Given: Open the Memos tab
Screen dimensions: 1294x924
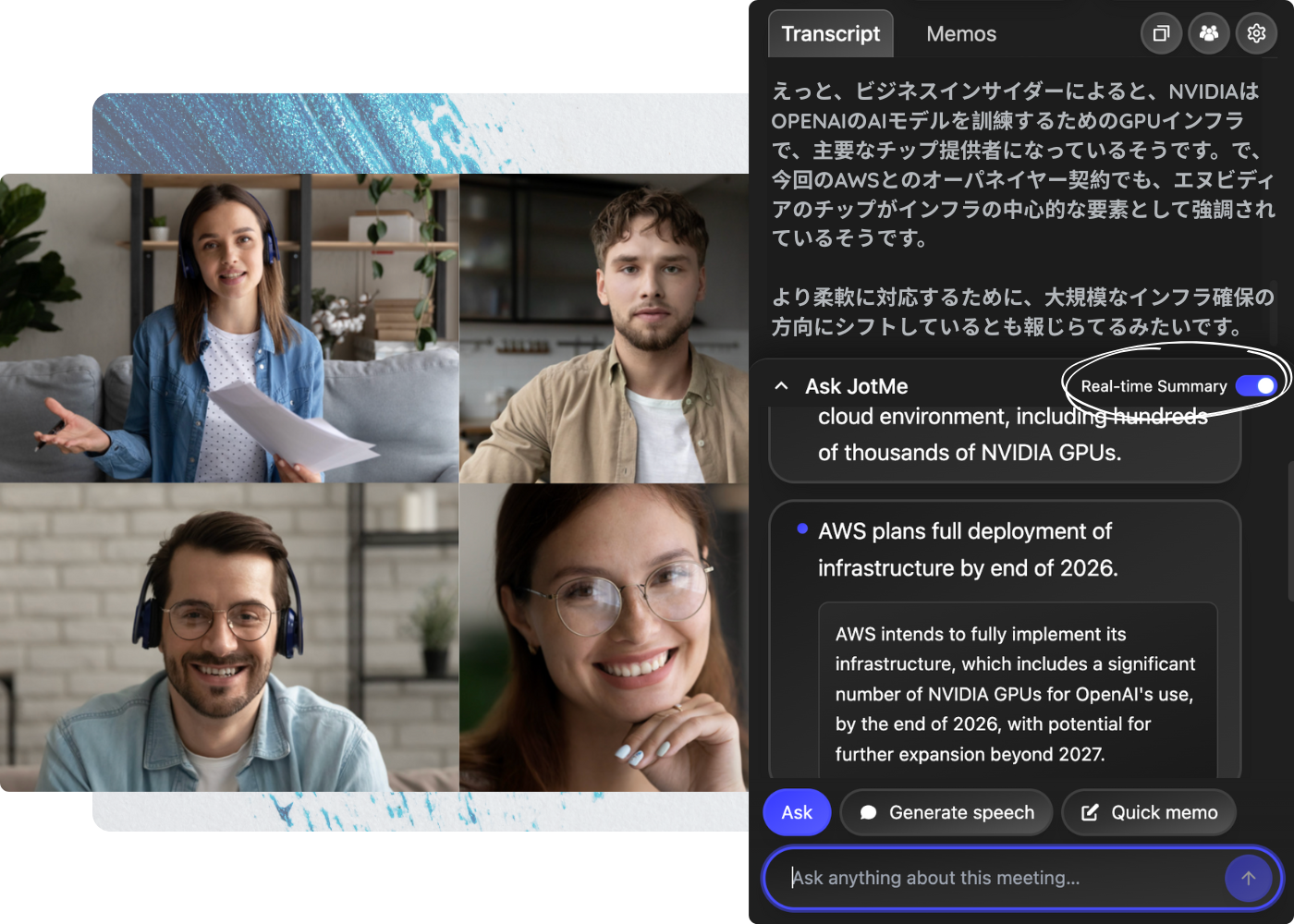Looking at the screenshot, I should point(961,34).
